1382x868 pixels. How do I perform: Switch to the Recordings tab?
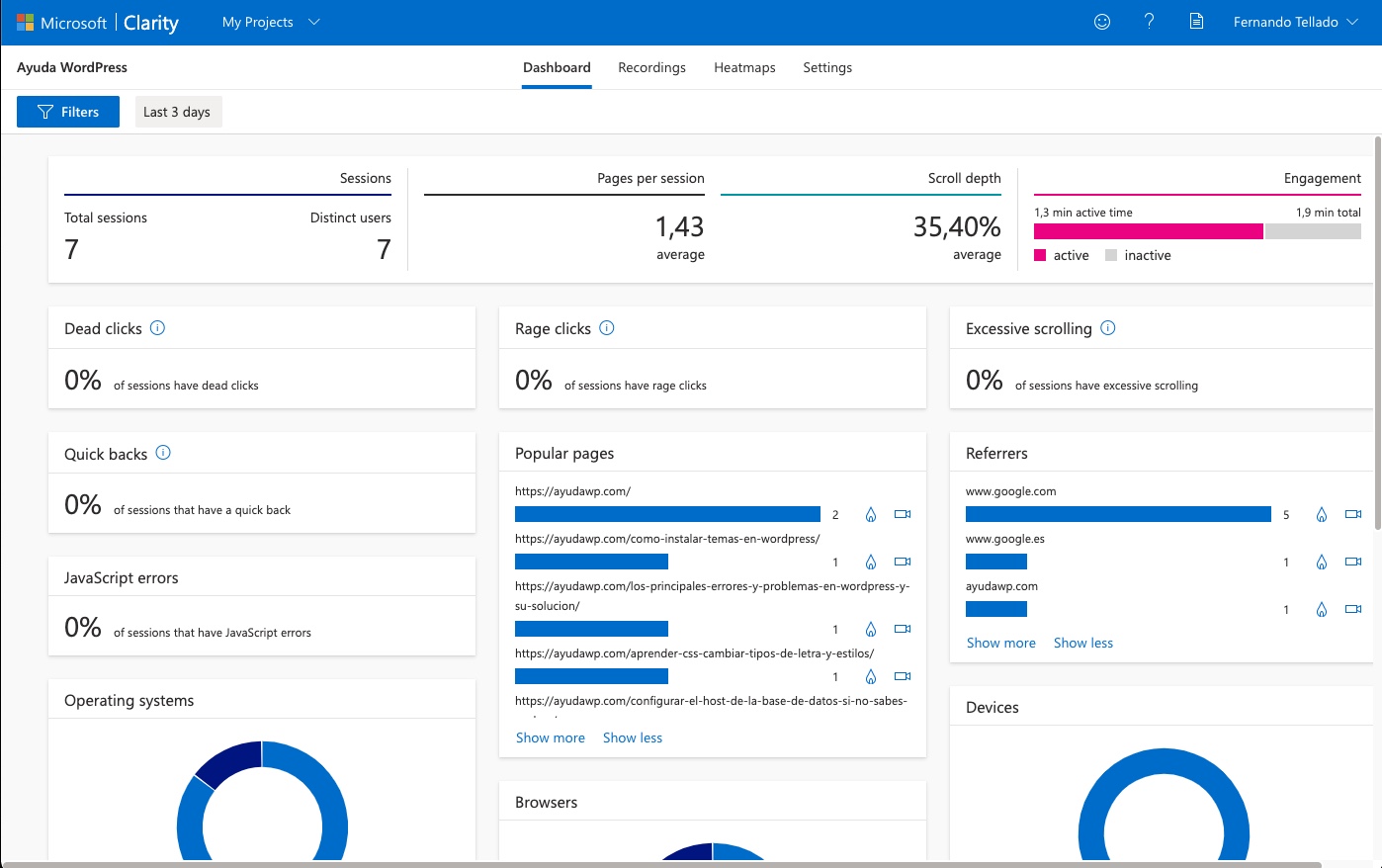coord(651,67)
